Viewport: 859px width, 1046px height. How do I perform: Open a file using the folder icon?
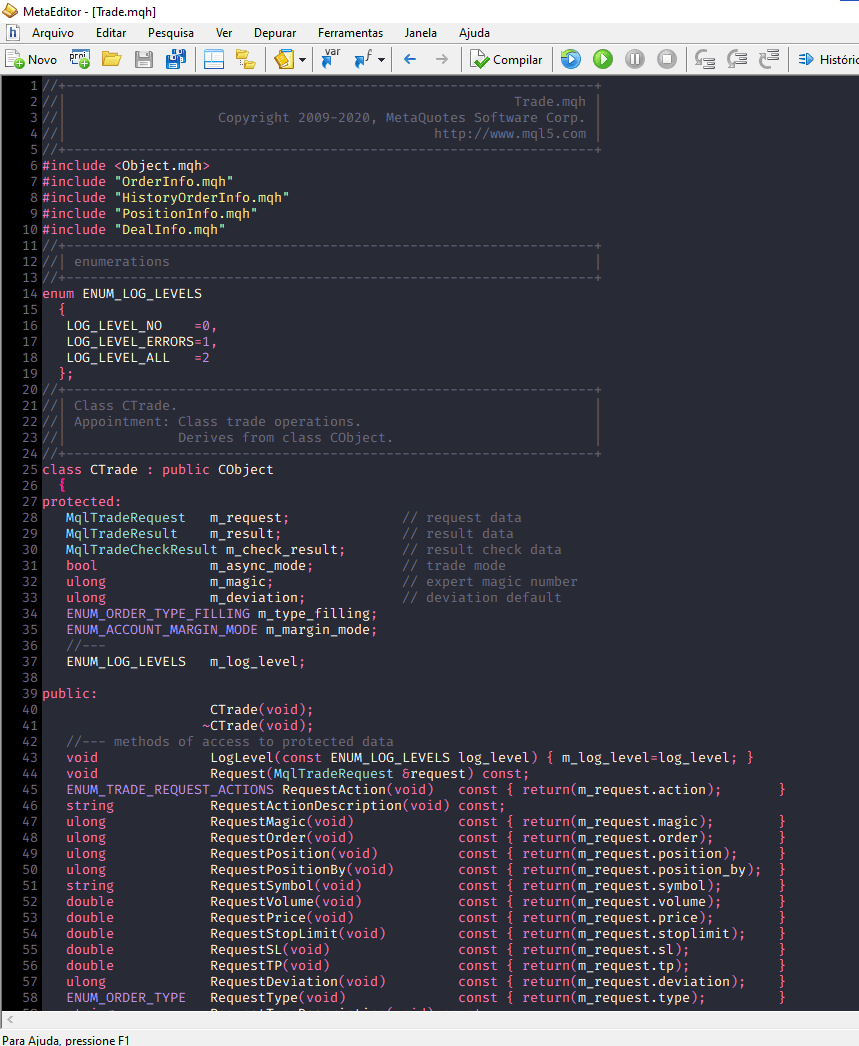(x=111, y=59)
